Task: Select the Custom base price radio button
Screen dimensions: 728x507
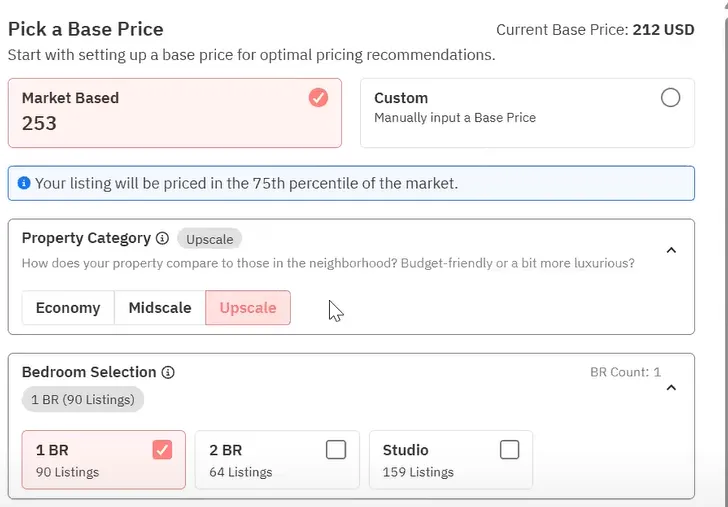Action: coord(670,98)
